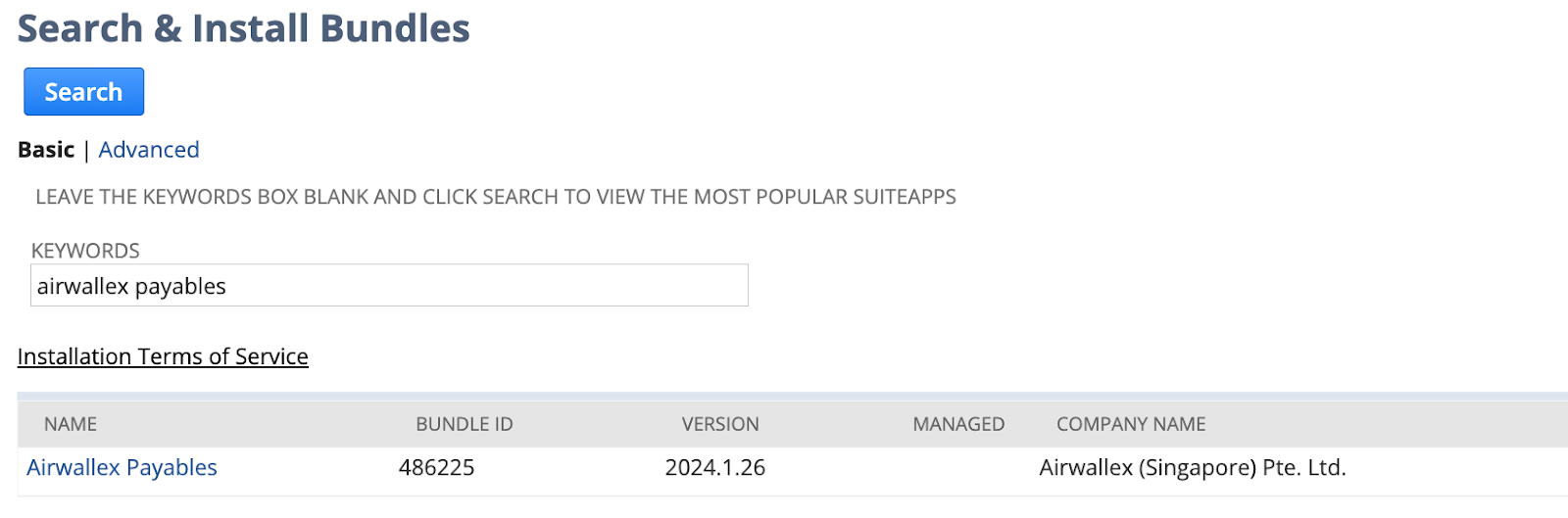Viewport: 1568px width, 518px height.
Task: Click the COMPANY NAME column header
Action: tap(1131, 424)
